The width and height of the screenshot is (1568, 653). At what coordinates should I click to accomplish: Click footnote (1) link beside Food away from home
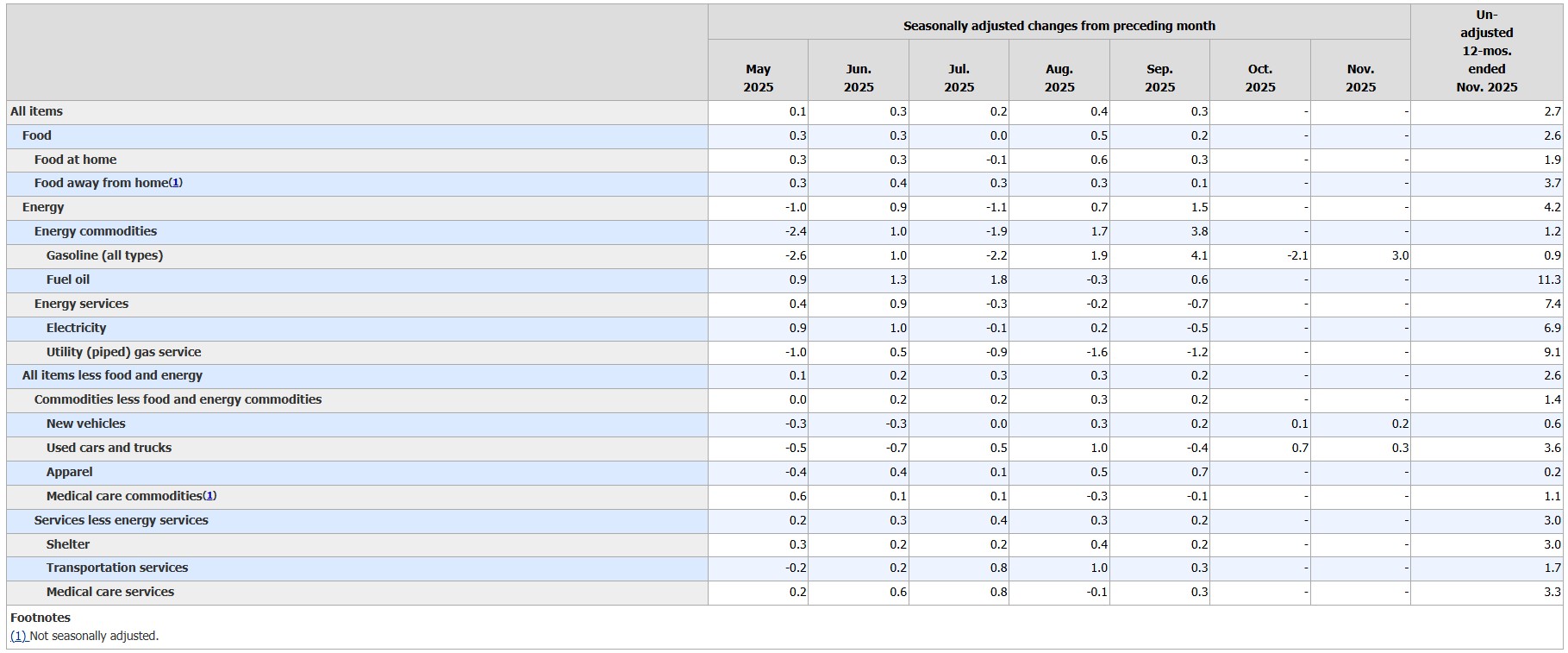pos(176,183)
